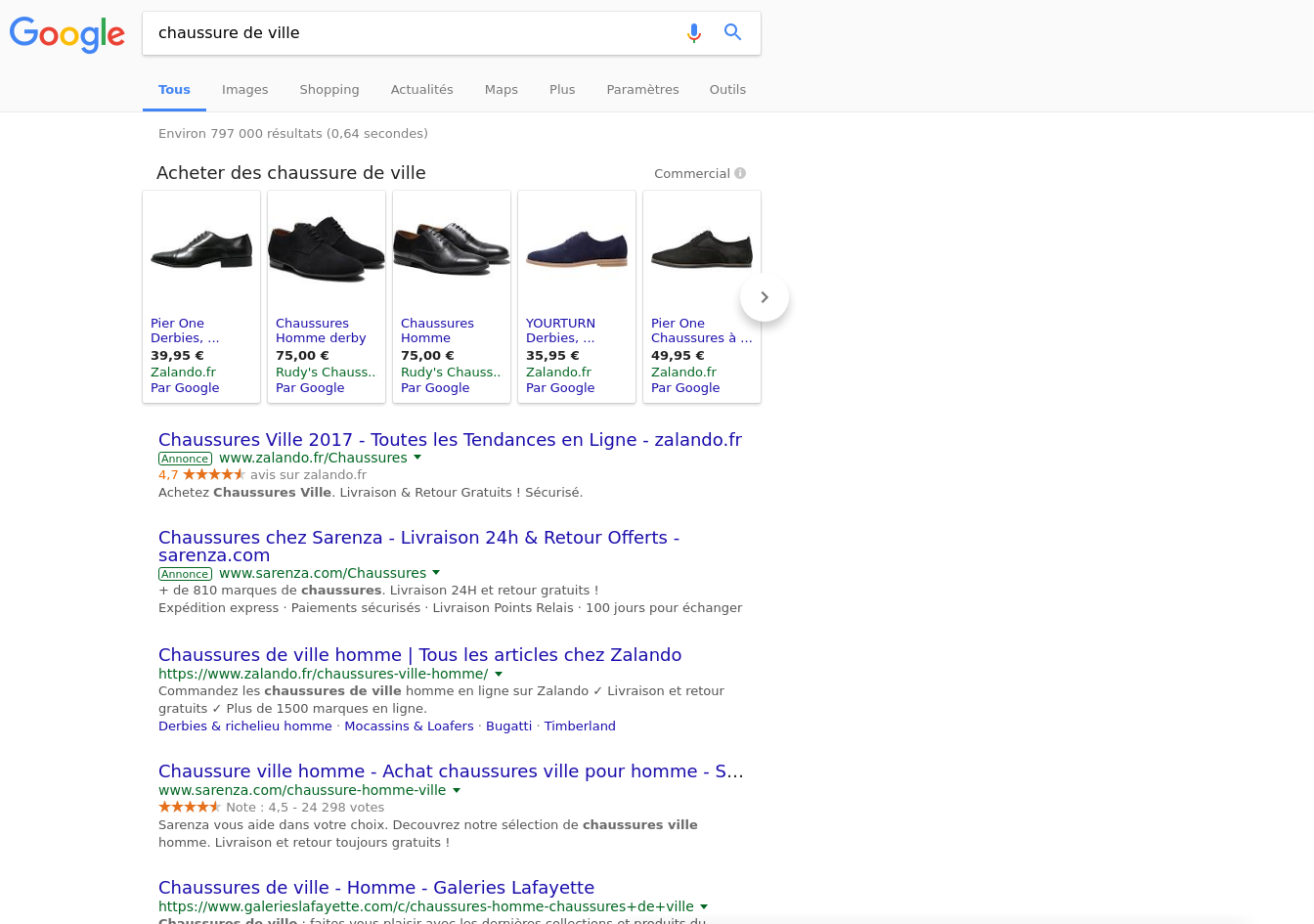Viewport: 1314px width, 924px height.
Task: Open Commercial info icon
Action: point(740,173)
